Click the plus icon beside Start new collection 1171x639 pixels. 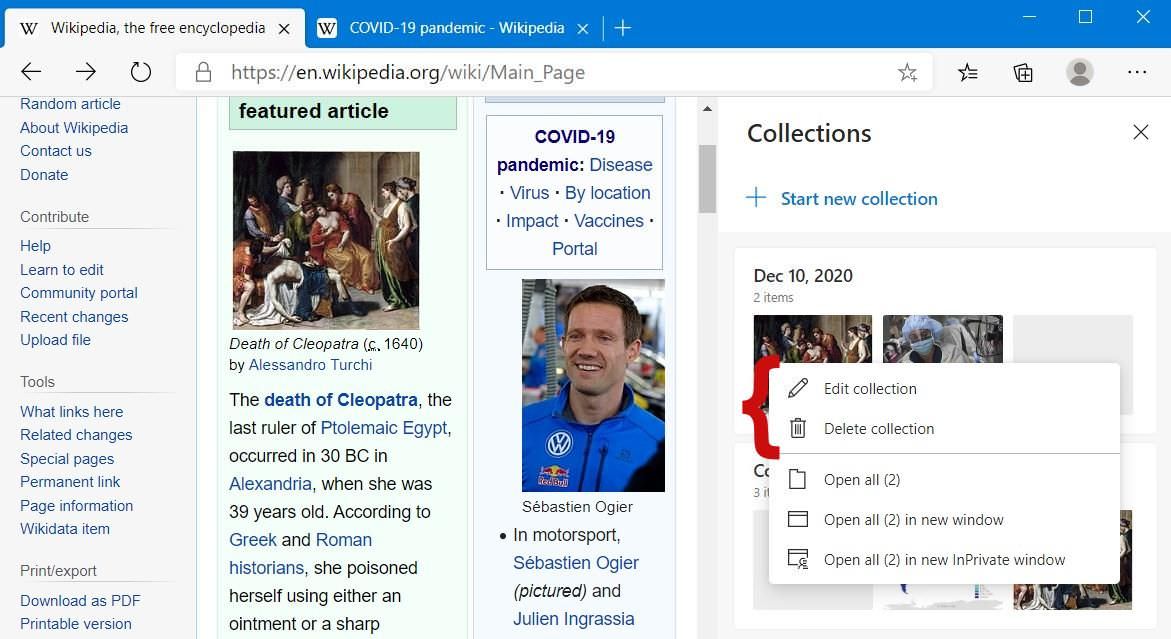coord(756,198)
